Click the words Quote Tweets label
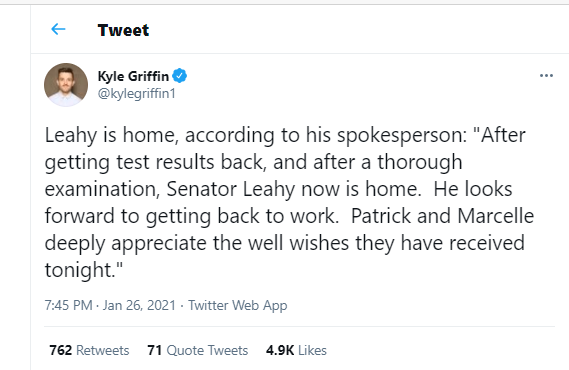Viewport: 569px width, 370px height. [x=207, y=351]
